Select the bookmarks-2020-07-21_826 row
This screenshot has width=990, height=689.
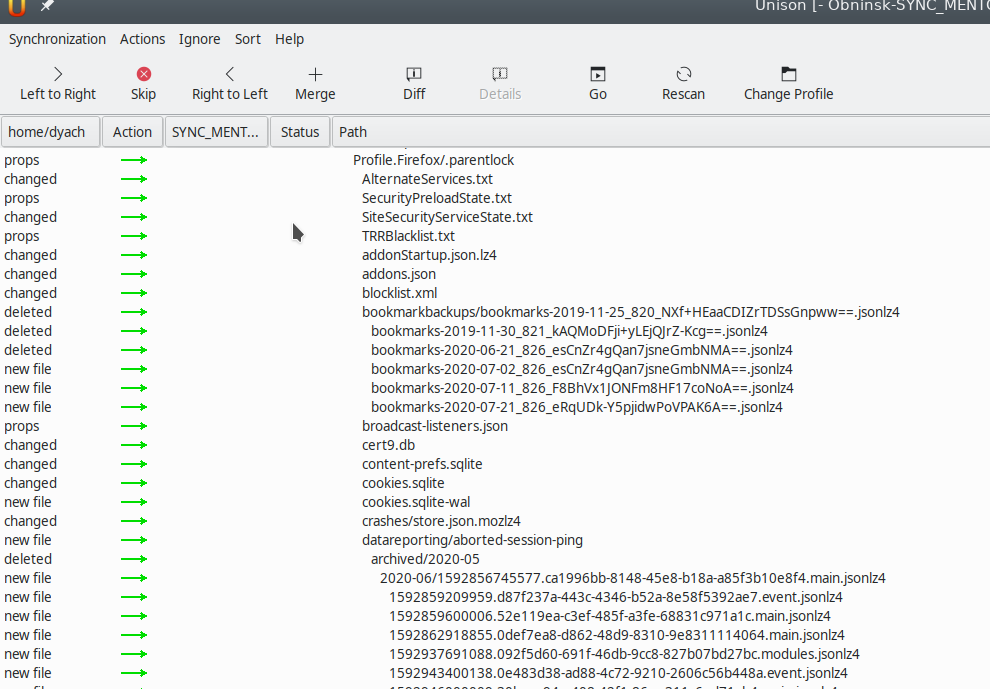point(495,407)
